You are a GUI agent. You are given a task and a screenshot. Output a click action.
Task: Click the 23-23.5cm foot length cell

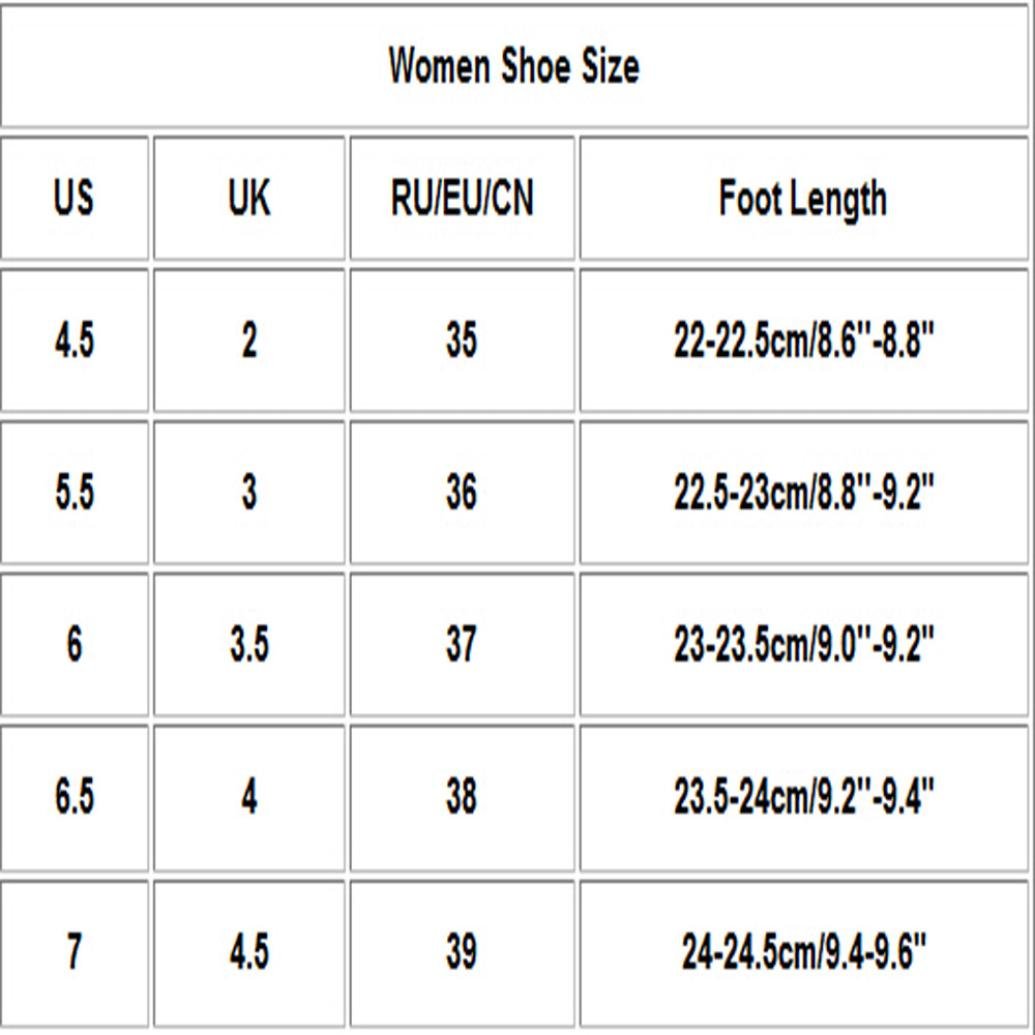point(803,645)
